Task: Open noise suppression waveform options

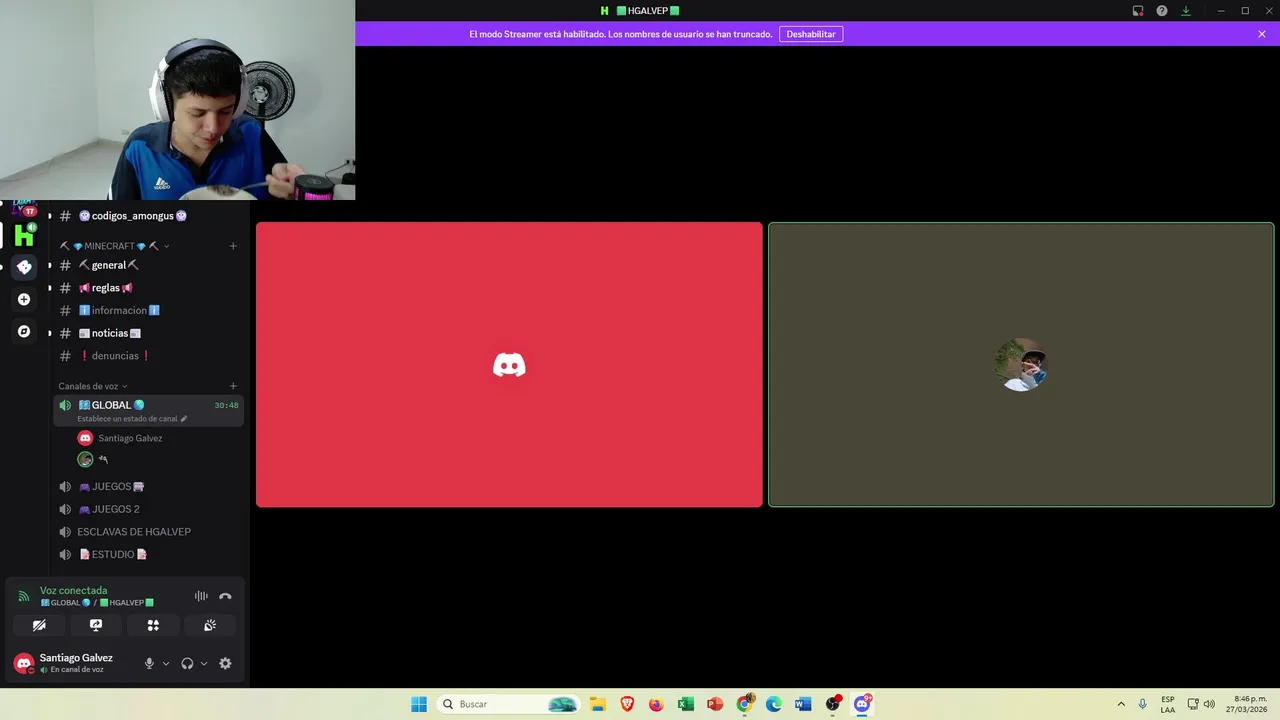Action: [x=201, y=596]
